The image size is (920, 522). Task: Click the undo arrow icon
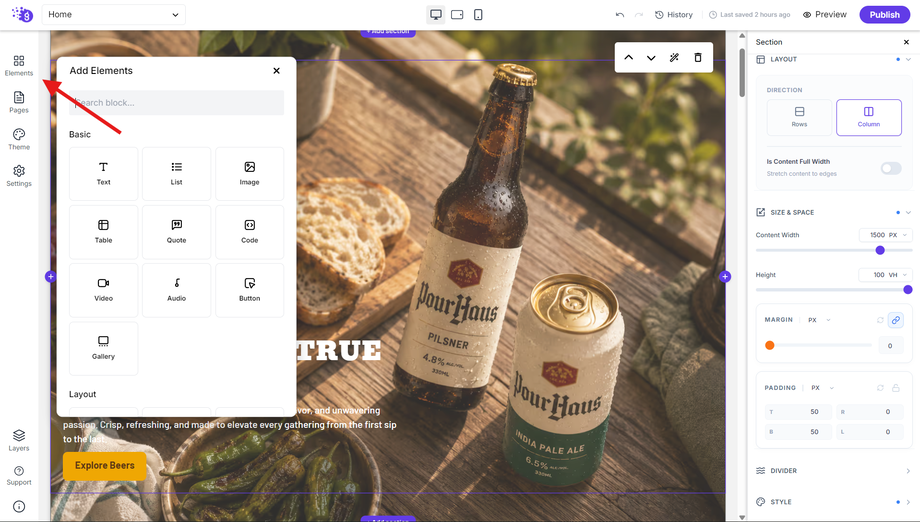[x=620, y=15]
